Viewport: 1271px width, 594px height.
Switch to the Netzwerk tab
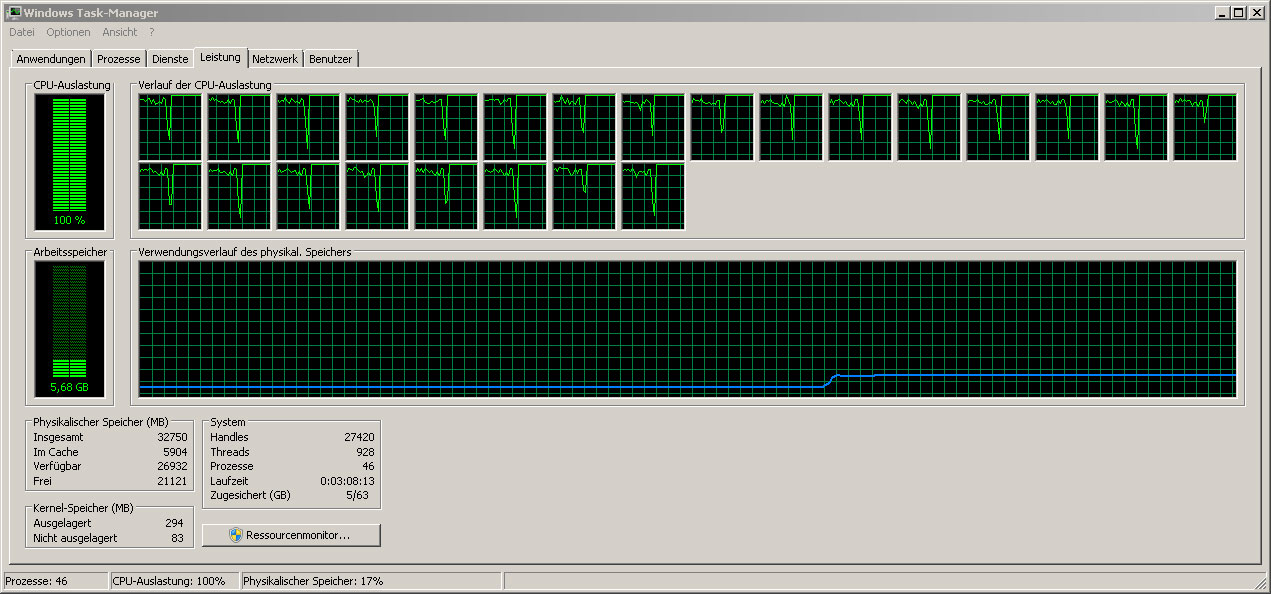pos(275,59)
